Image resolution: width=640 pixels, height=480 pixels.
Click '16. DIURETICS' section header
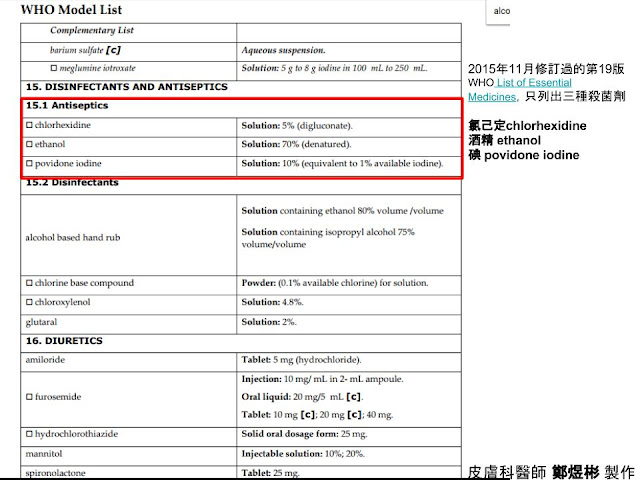coord(241,343)
